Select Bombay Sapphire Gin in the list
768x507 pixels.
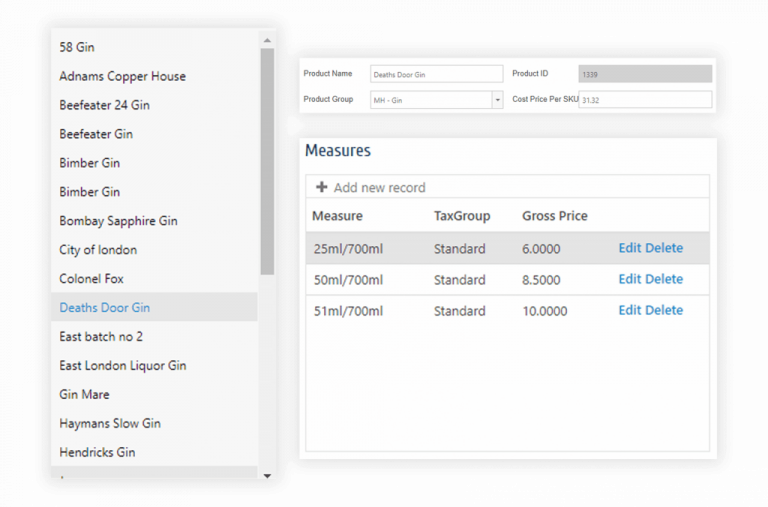coord(154,221)
